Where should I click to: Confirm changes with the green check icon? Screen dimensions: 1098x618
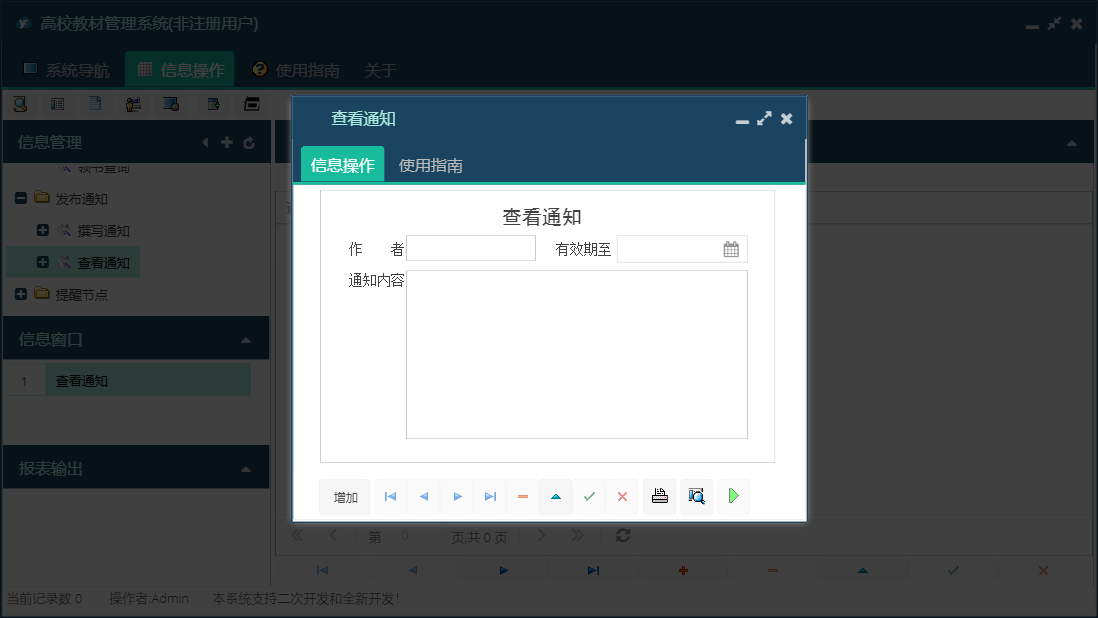click(589, 496)
